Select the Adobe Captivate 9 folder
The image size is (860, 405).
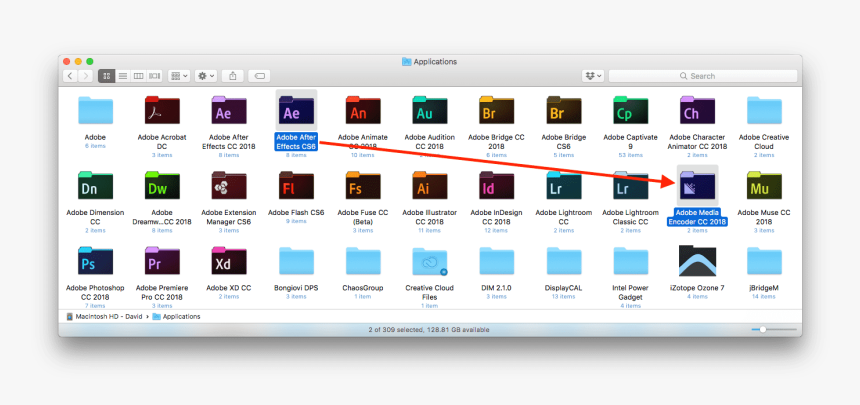[631, 110]
